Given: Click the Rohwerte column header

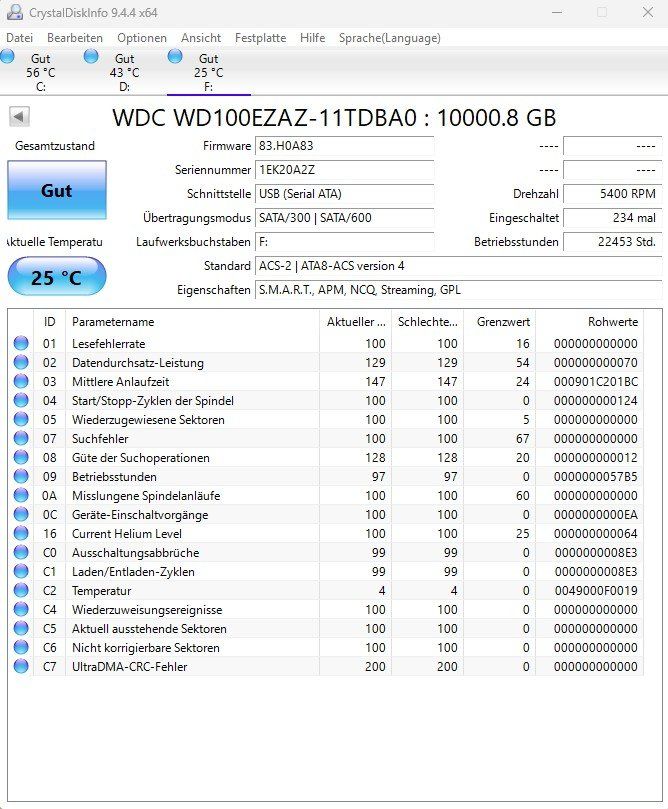Looking at the screenshot, I should [x=590, y=322].
